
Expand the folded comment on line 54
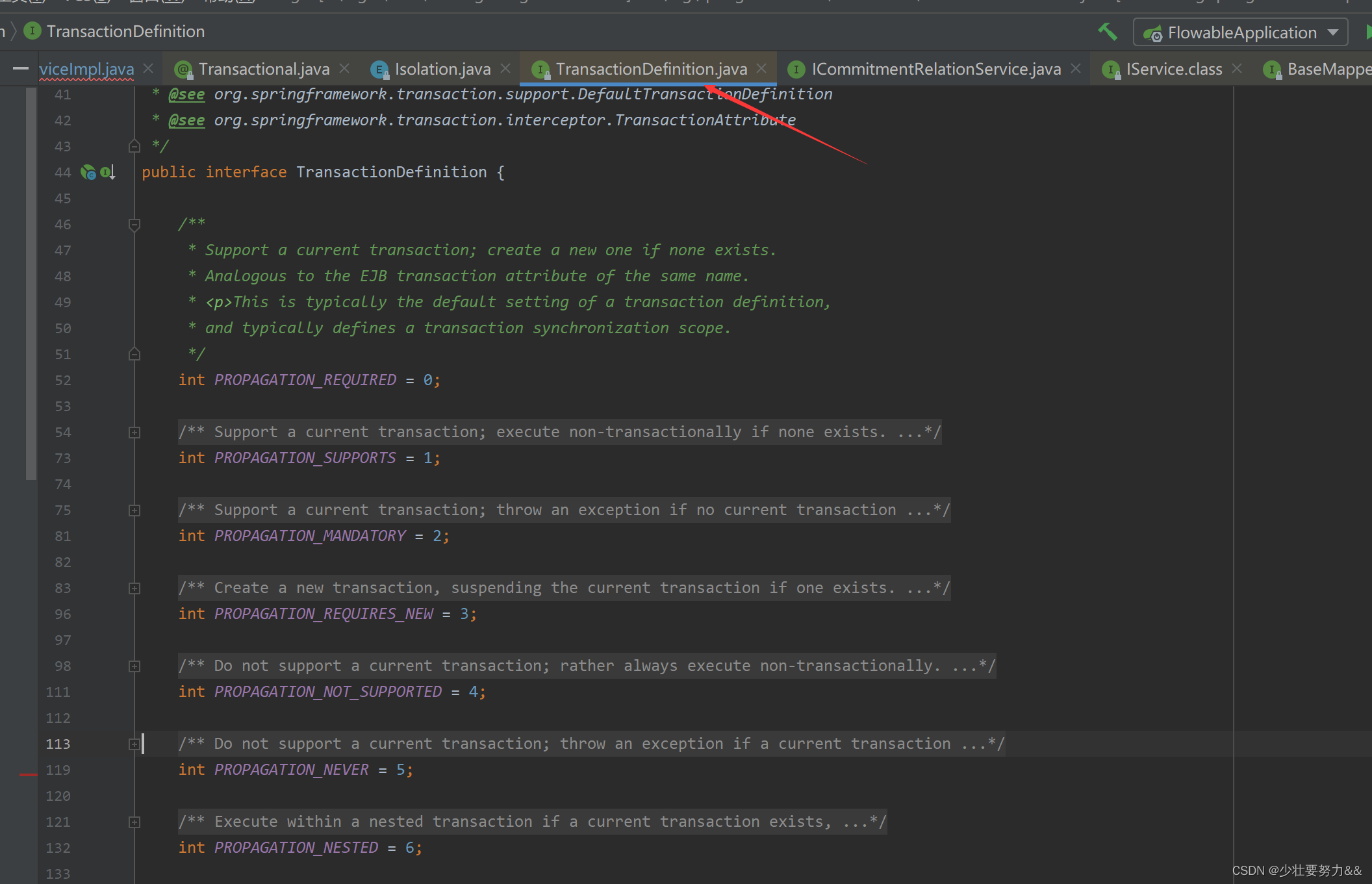[134, 433]
